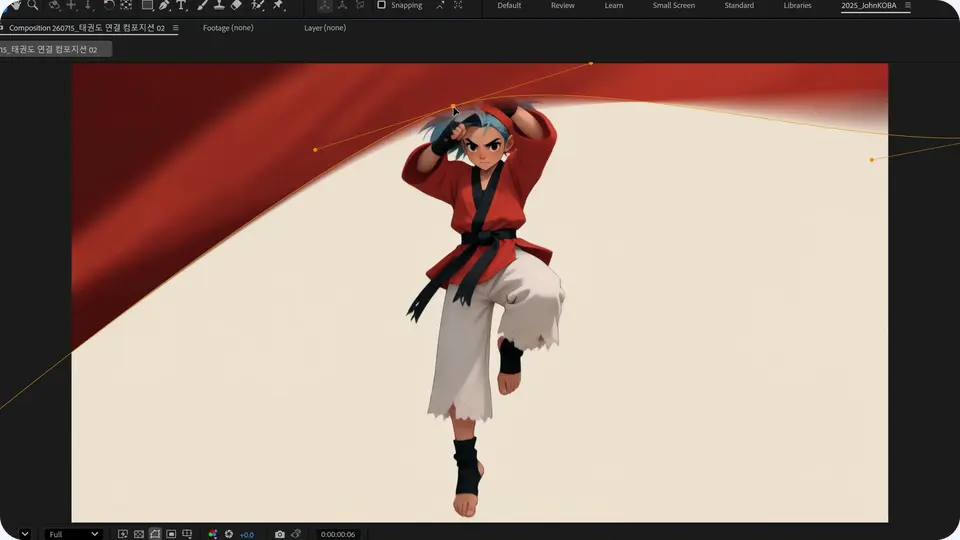Select the Rotation tool
The height and width of the screenshot is (540, 960).
pos(109,5)
